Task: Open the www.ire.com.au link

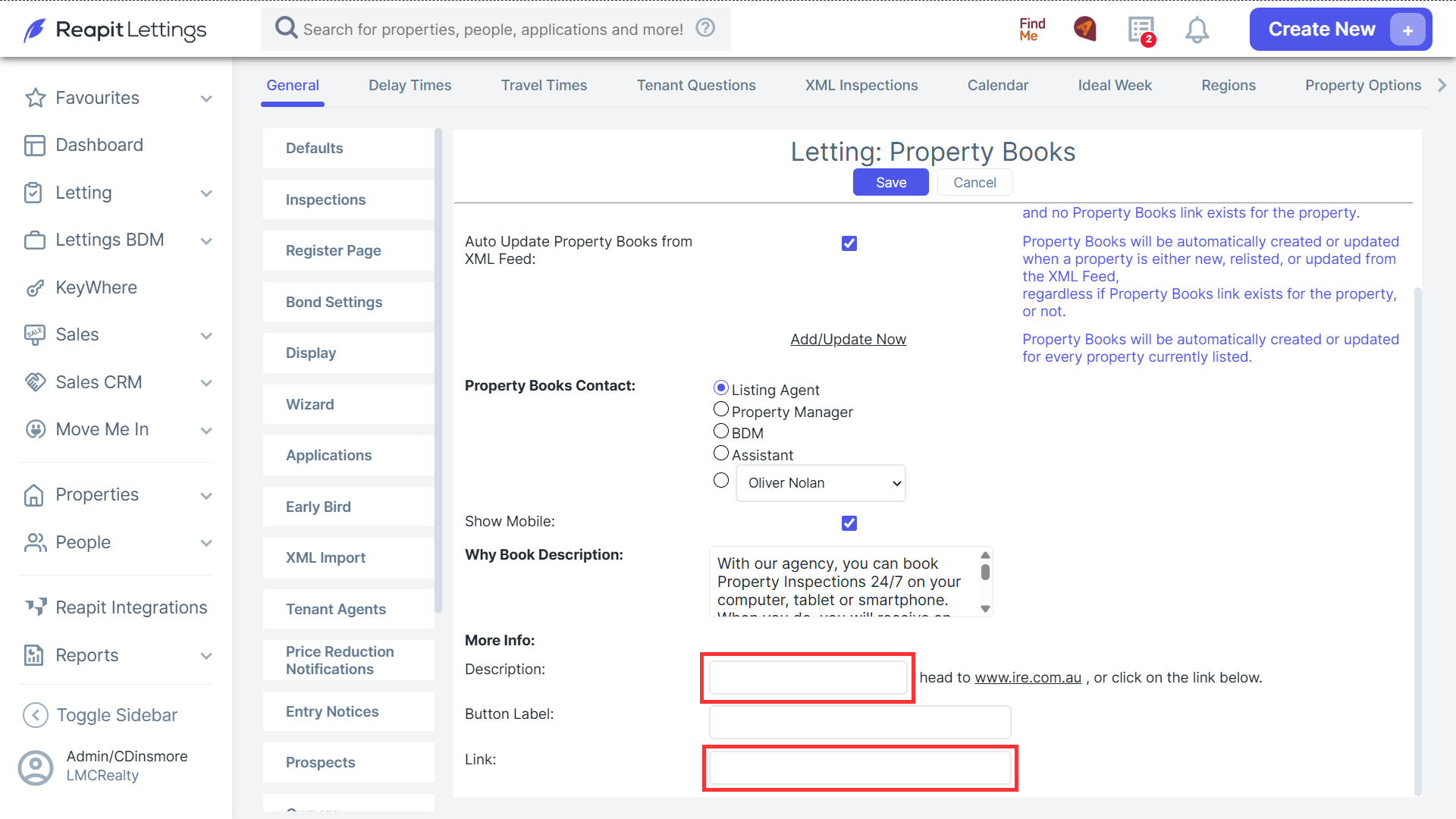Action: pyautogui.click(x=1028, y=678)
